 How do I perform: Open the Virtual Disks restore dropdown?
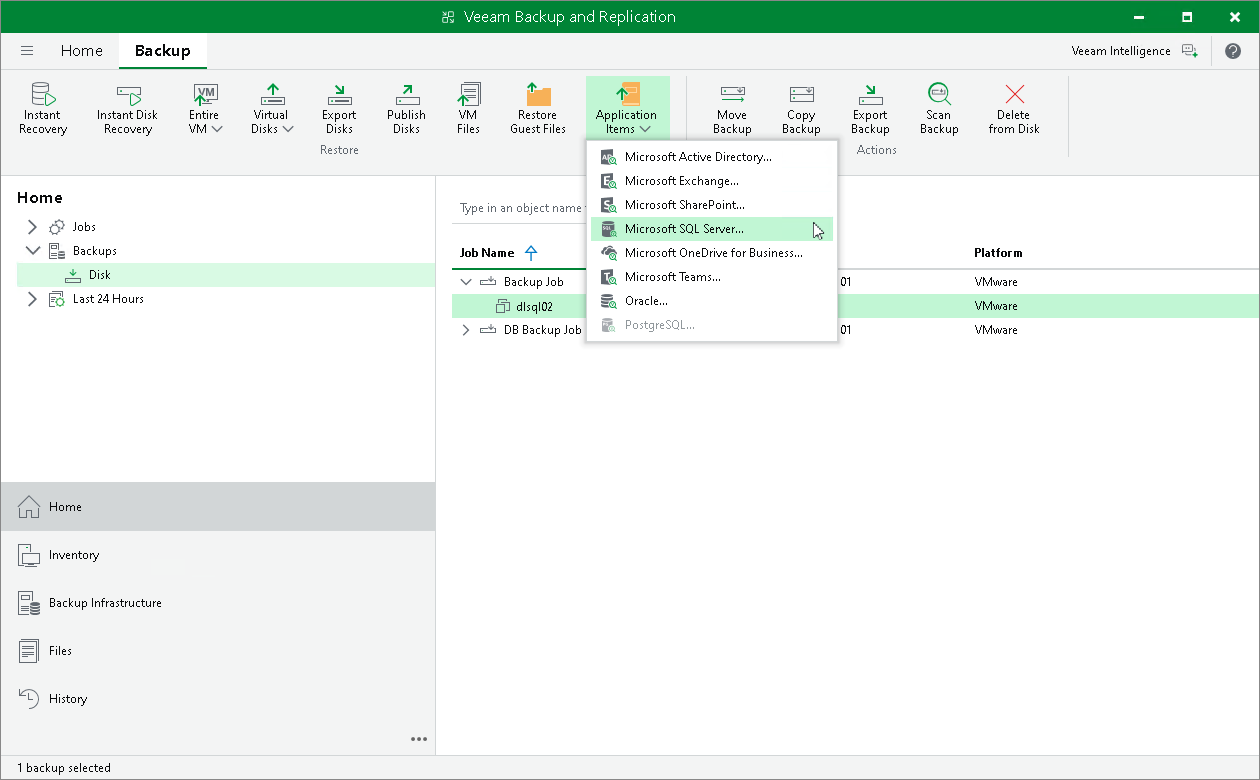pos(272,108)
